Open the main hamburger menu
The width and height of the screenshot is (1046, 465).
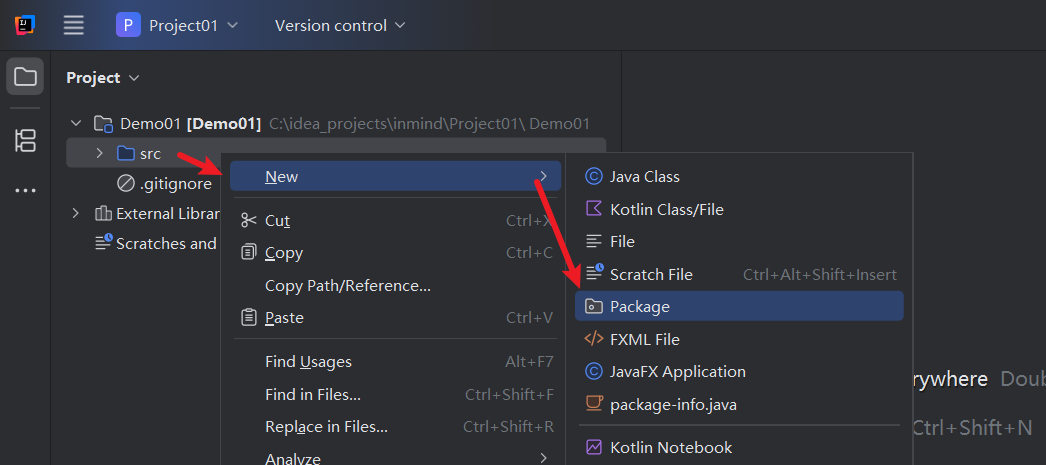click(x=73, y=25)
